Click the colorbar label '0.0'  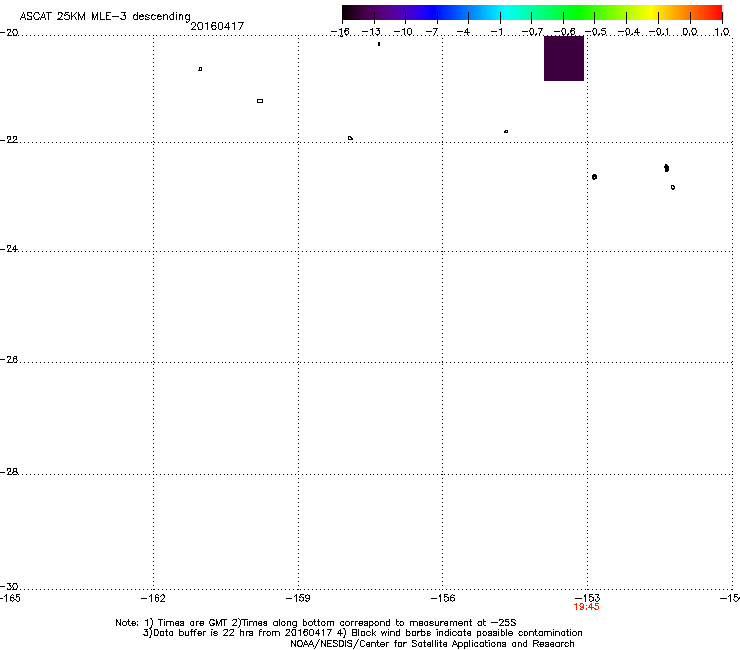[x=690, y=32]
